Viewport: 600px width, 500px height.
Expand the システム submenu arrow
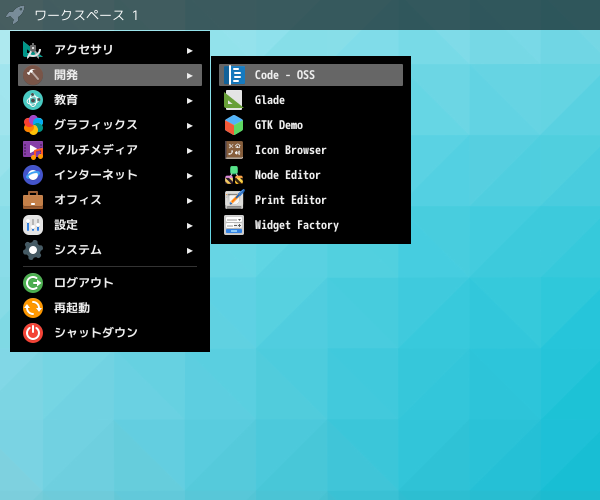189,251
